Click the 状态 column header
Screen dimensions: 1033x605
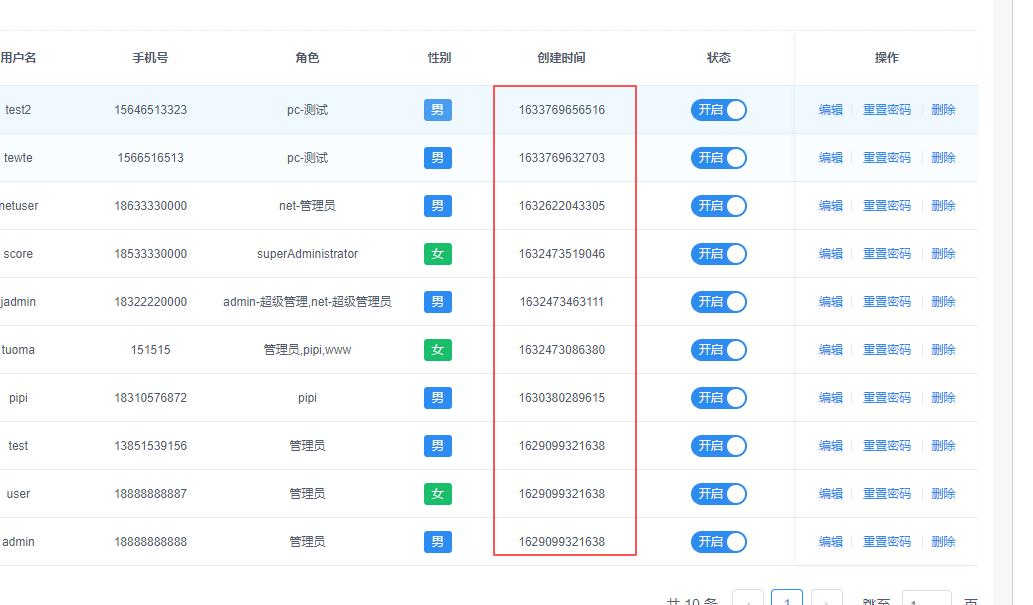[x=719, y=58]
